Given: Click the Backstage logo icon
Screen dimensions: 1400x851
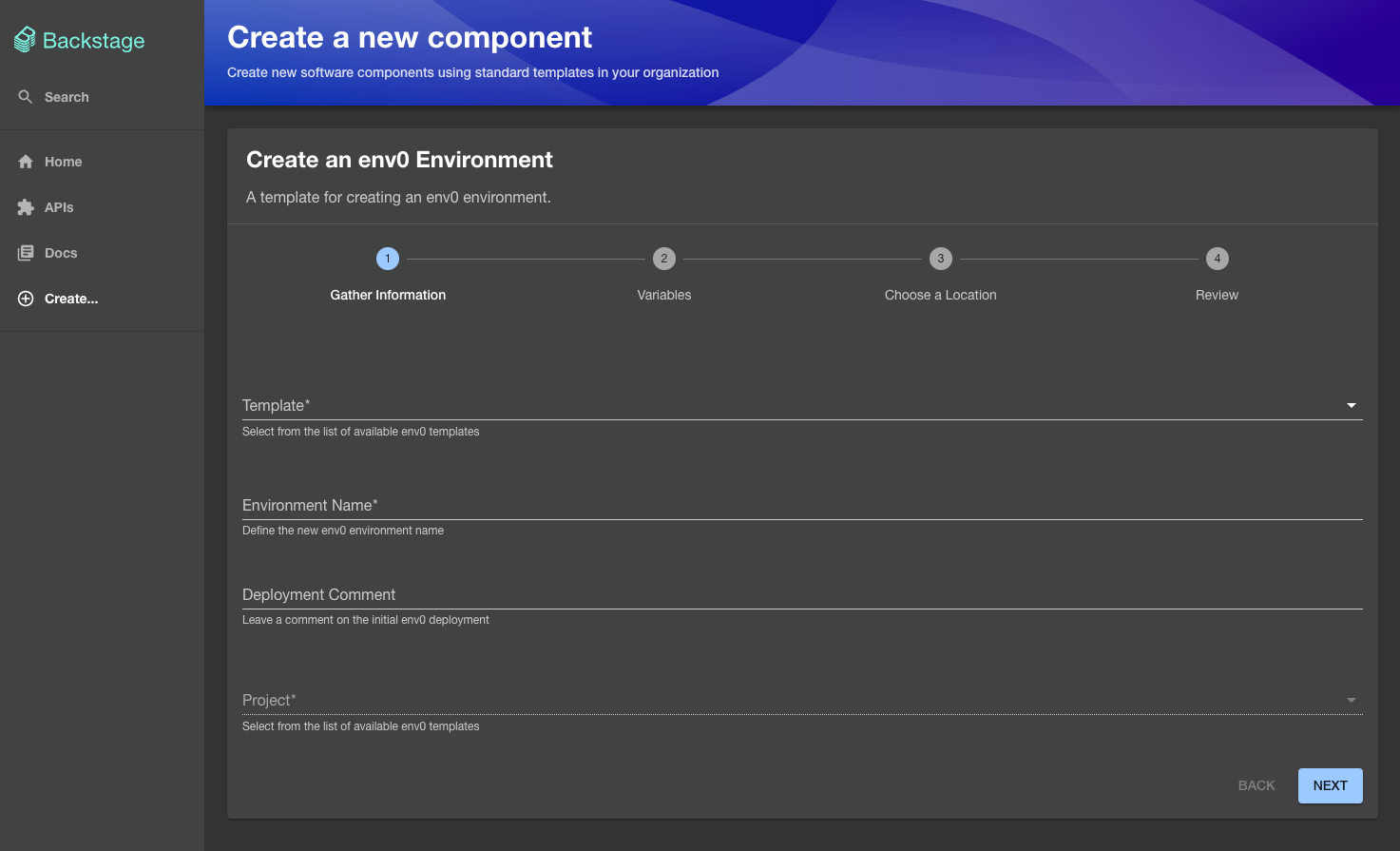Looking at the screenshot, I should coord(25,40).
